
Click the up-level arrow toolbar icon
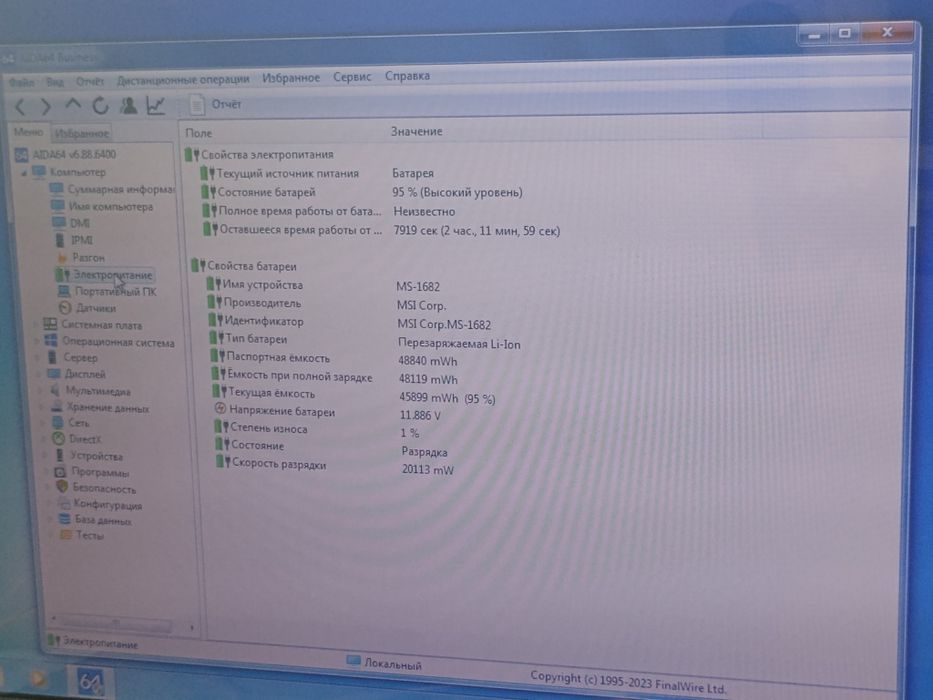(x=73, y=105)
